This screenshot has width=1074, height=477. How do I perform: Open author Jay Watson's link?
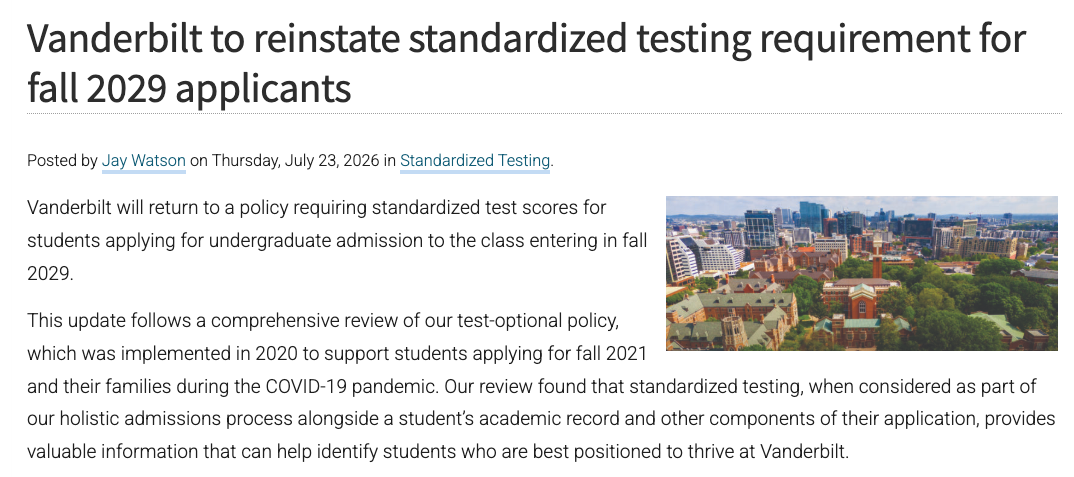[x=144, y=161]
